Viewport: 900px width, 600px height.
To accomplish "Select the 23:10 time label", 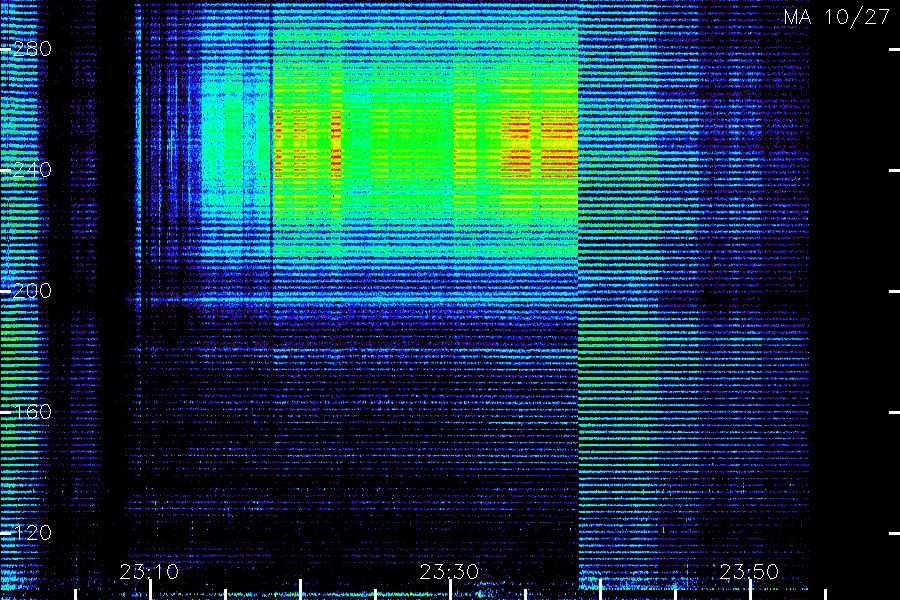I will pos(149,572).
